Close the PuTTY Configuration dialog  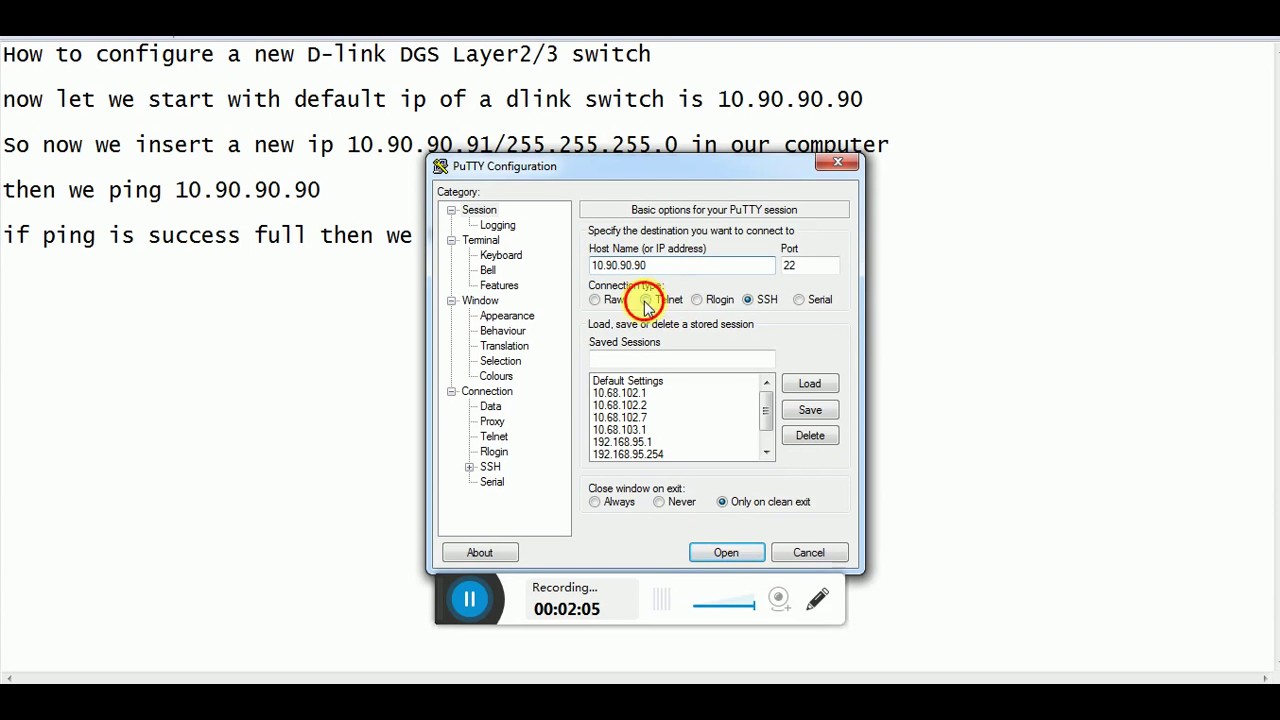pyautogui.click(x=838, y=163)
